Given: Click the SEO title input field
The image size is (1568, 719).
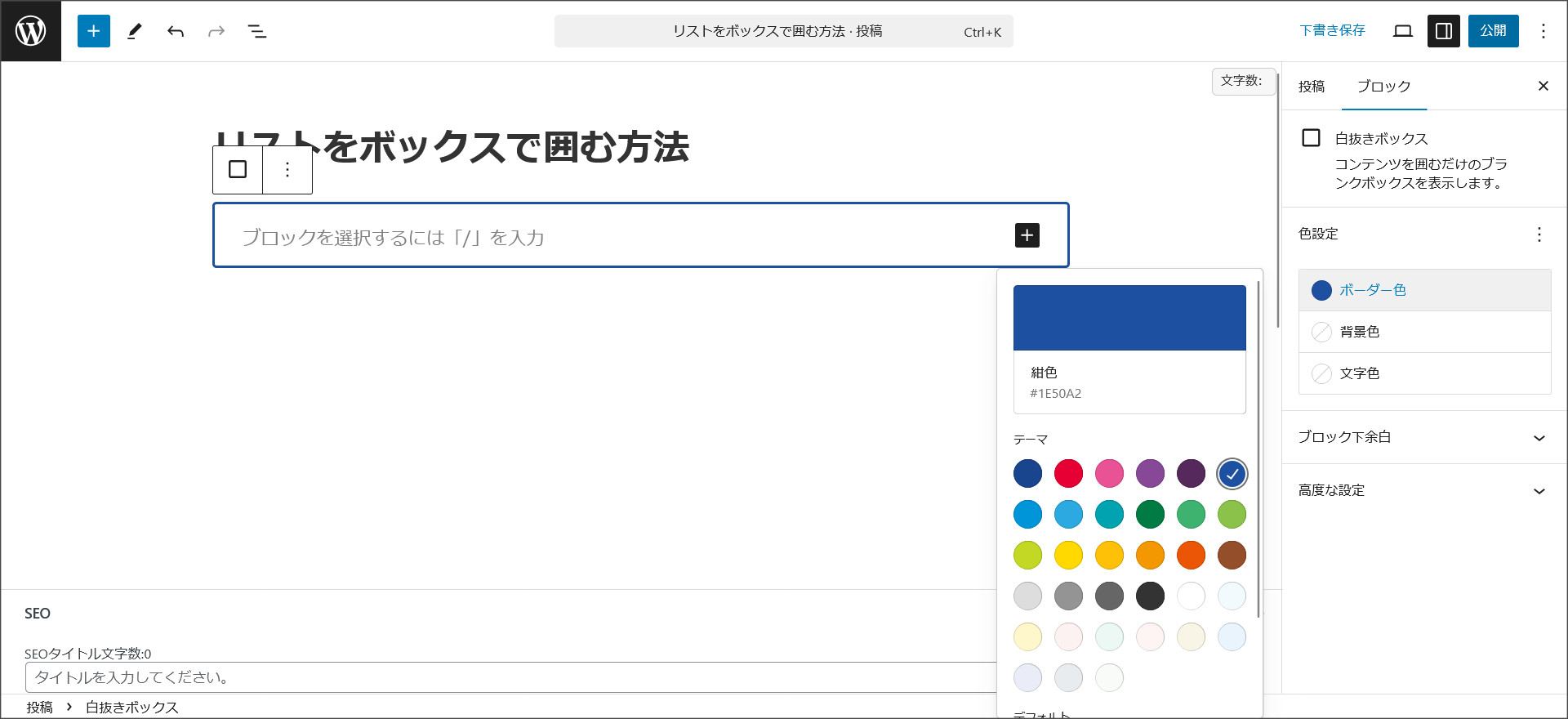Looking at the screenshot, I should (511, 677).
